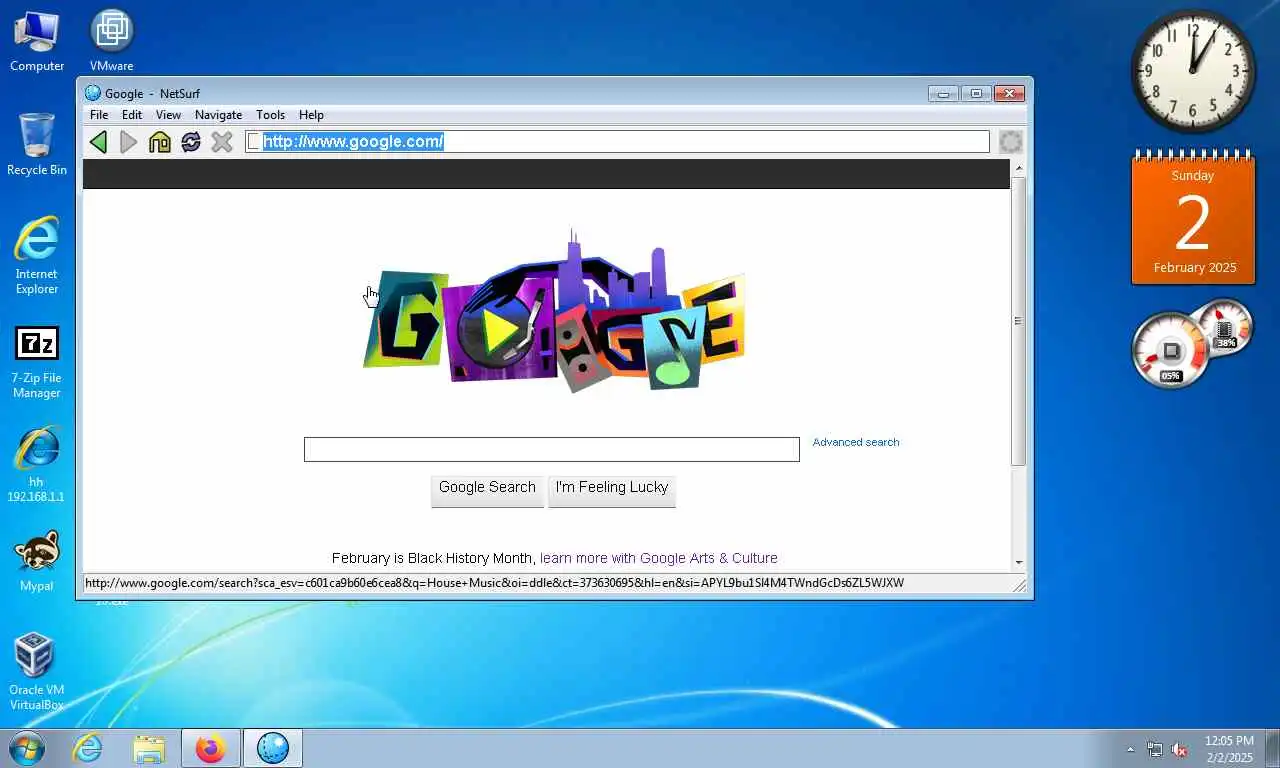Image resolution: width=1280 pixels, height=768 pixels.
Task: Click the NetSurf throbber icon beside URL bar
Action: 1011,142
